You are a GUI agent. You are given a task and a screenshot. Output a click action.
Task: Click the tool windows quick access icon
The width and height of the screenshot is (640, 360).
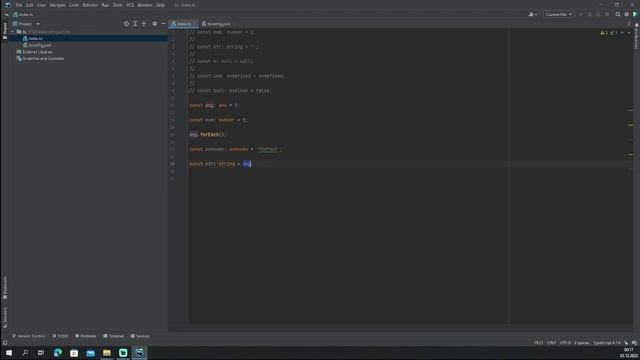[x=5, y=343]
